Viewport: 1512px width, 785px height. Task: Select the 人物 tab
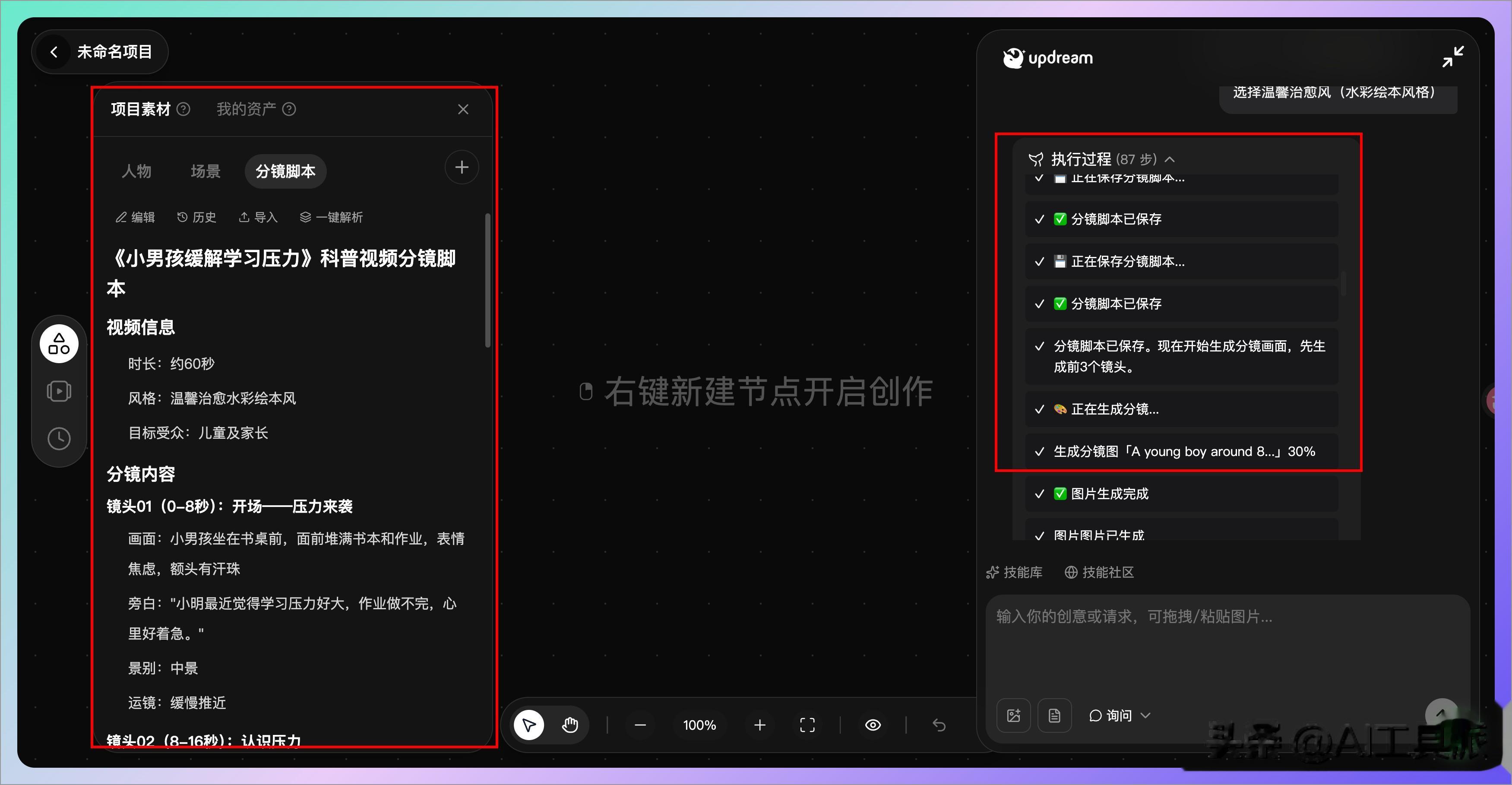coord(136,171)
